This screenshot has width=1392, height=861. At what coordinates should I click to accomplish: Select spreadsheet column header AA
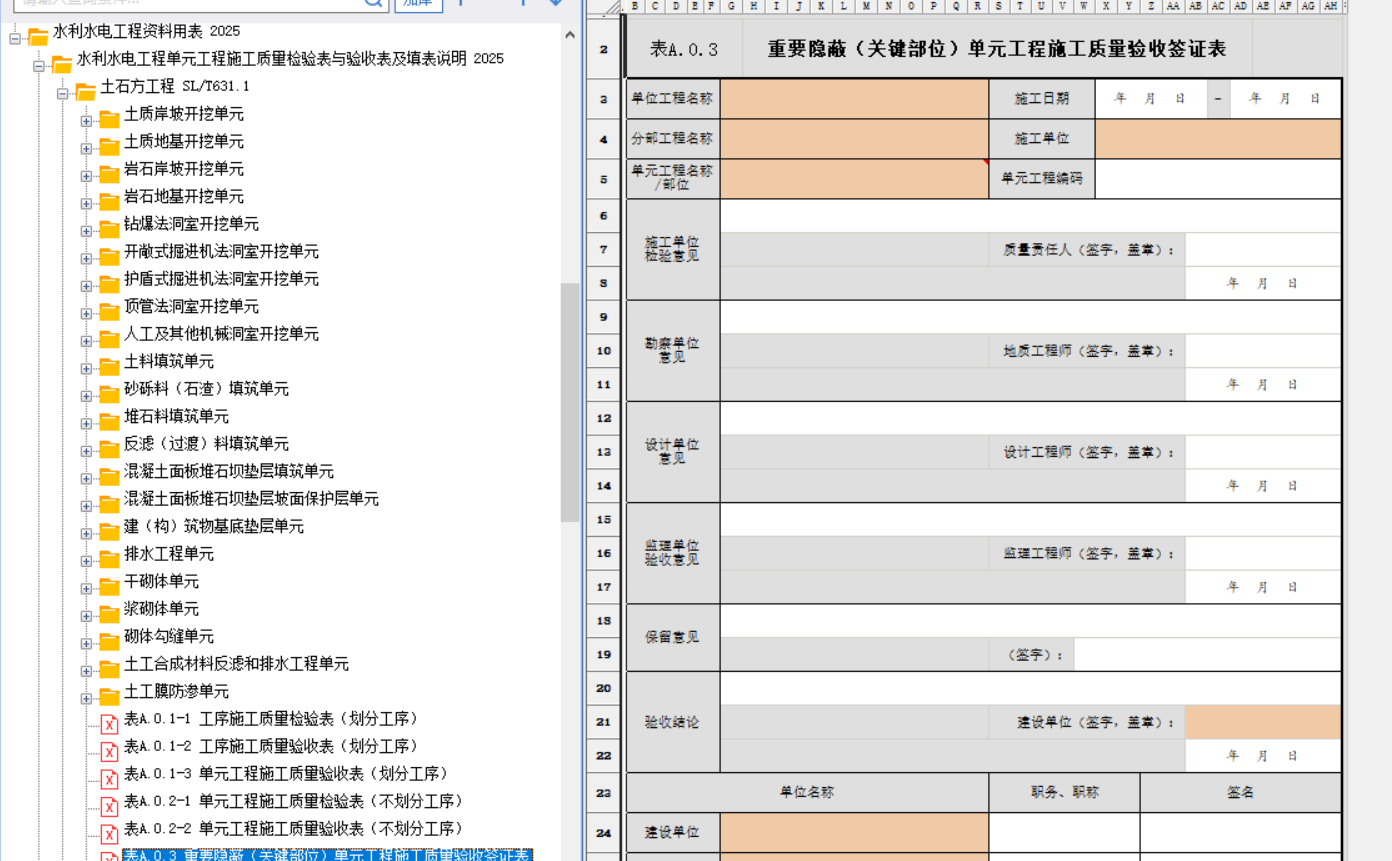[x=1173, y=6]
